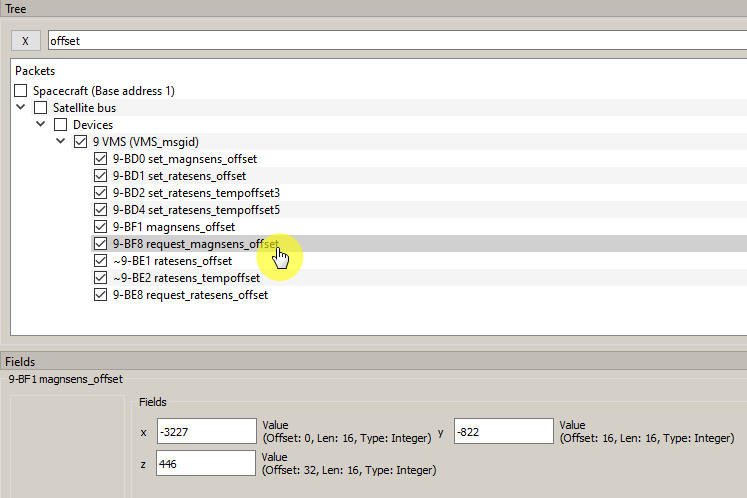Uncheck the 9-BF8 request_magnsens_offset checkbox
This screenshot has height=498, width=747.
100,244
